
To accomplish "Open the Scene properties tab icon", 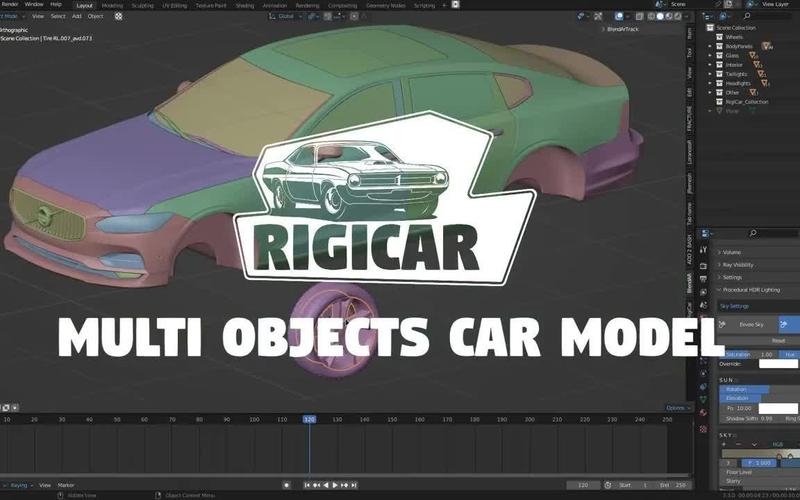I will pyautogui.click(x=704, y=305).
